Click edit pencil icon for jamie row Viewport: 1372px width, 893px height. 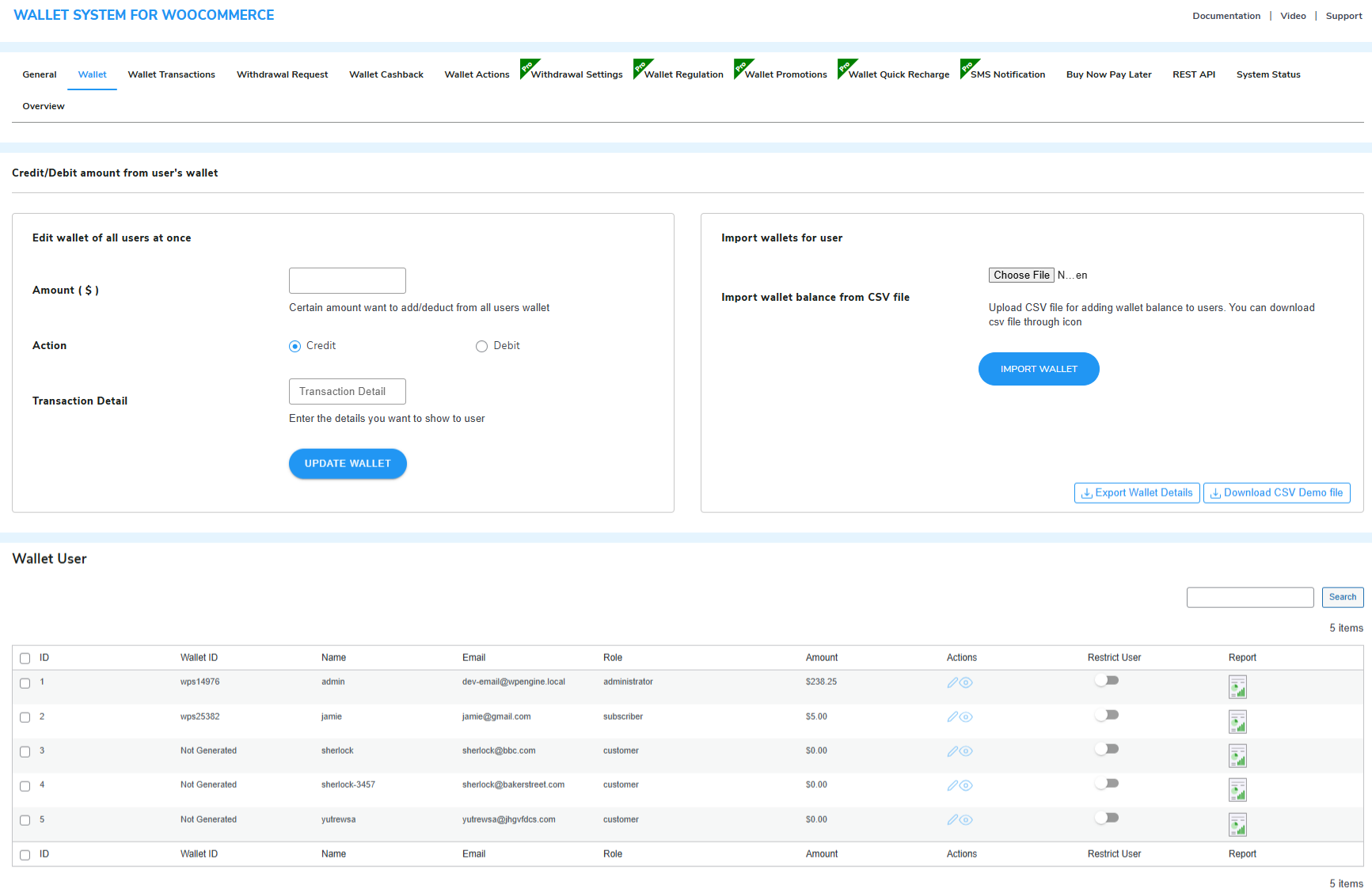pyautogui.click(x=952, y=717)
